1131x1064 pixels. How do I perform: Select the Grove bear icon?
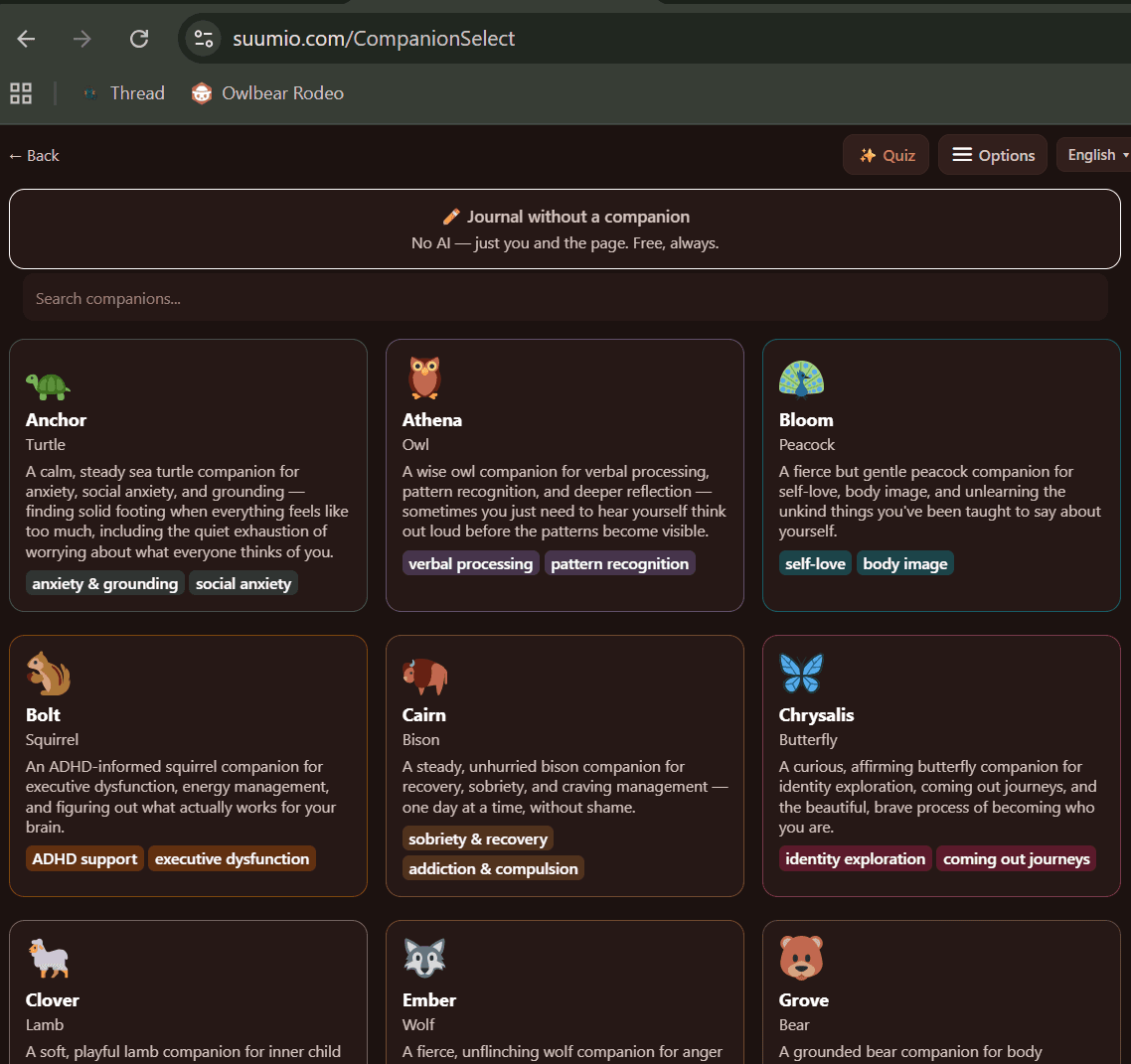[x=801, y=958]
